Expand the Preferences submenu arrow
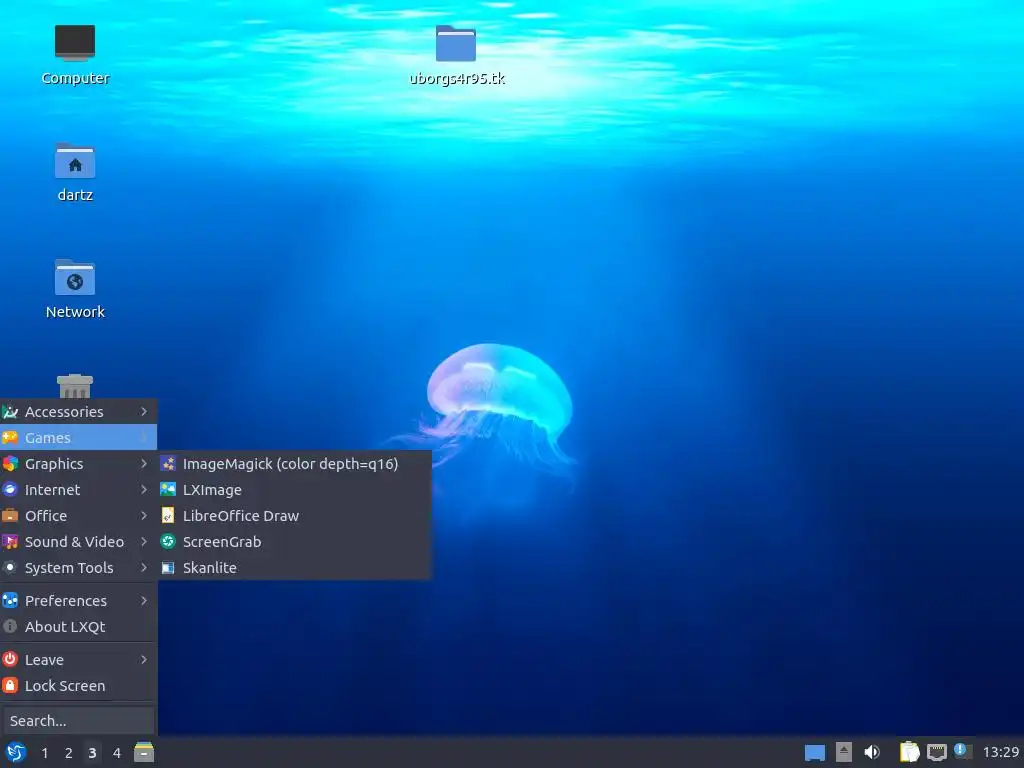The image size is (1024, 768). click(x=144, y=601)
